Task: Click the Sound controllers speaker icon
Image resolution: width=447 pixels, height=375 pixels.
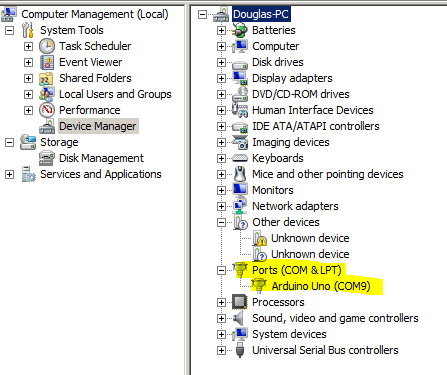Action: coord(238,318)
